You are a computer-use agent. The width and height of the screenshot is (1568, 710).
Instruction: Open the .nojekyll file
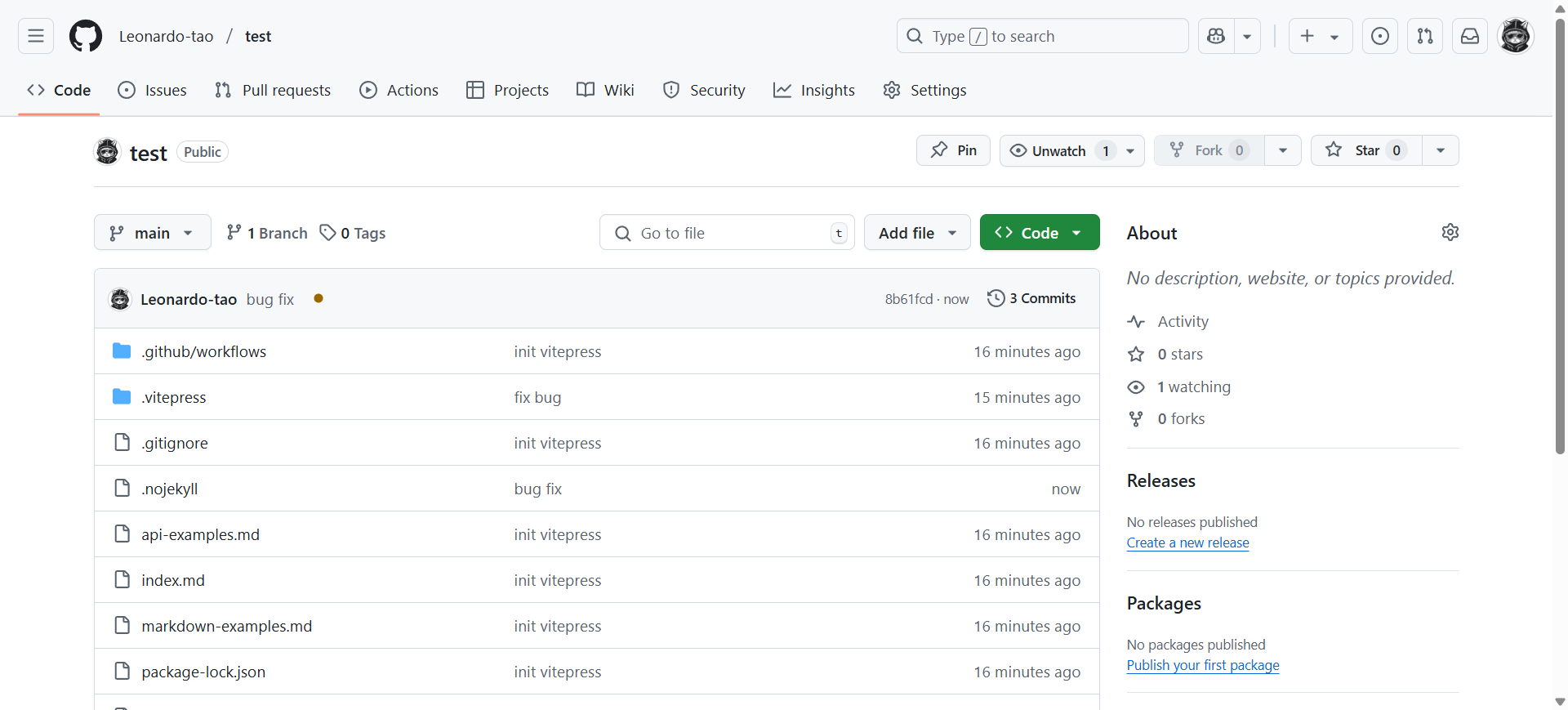pyautogui.click(x=170, y=489)
